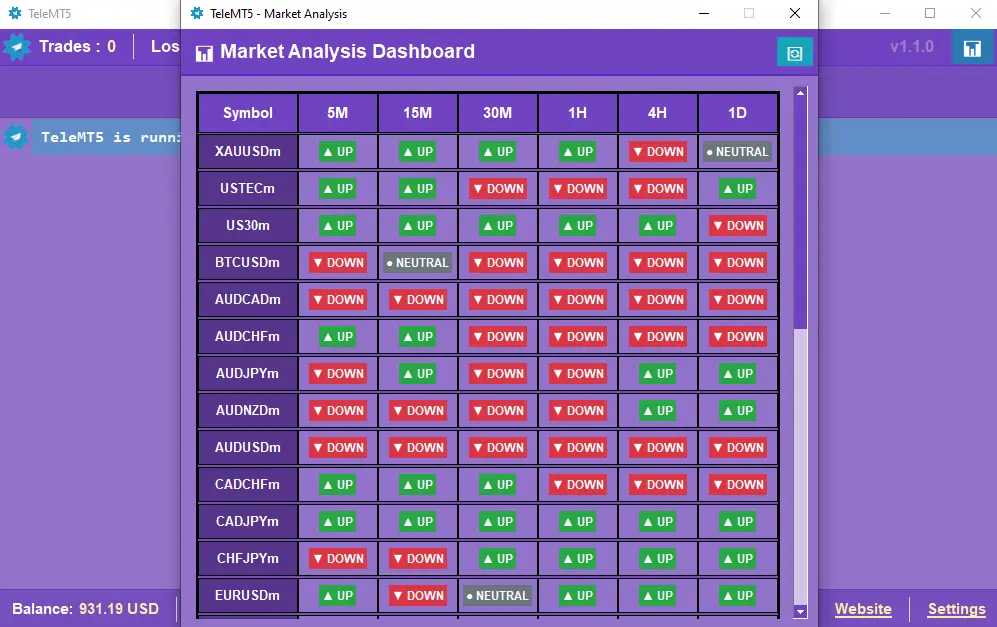Click the Telegram icon beside the running message
This screenshot has height=627, width=997.
coord(16,137)
